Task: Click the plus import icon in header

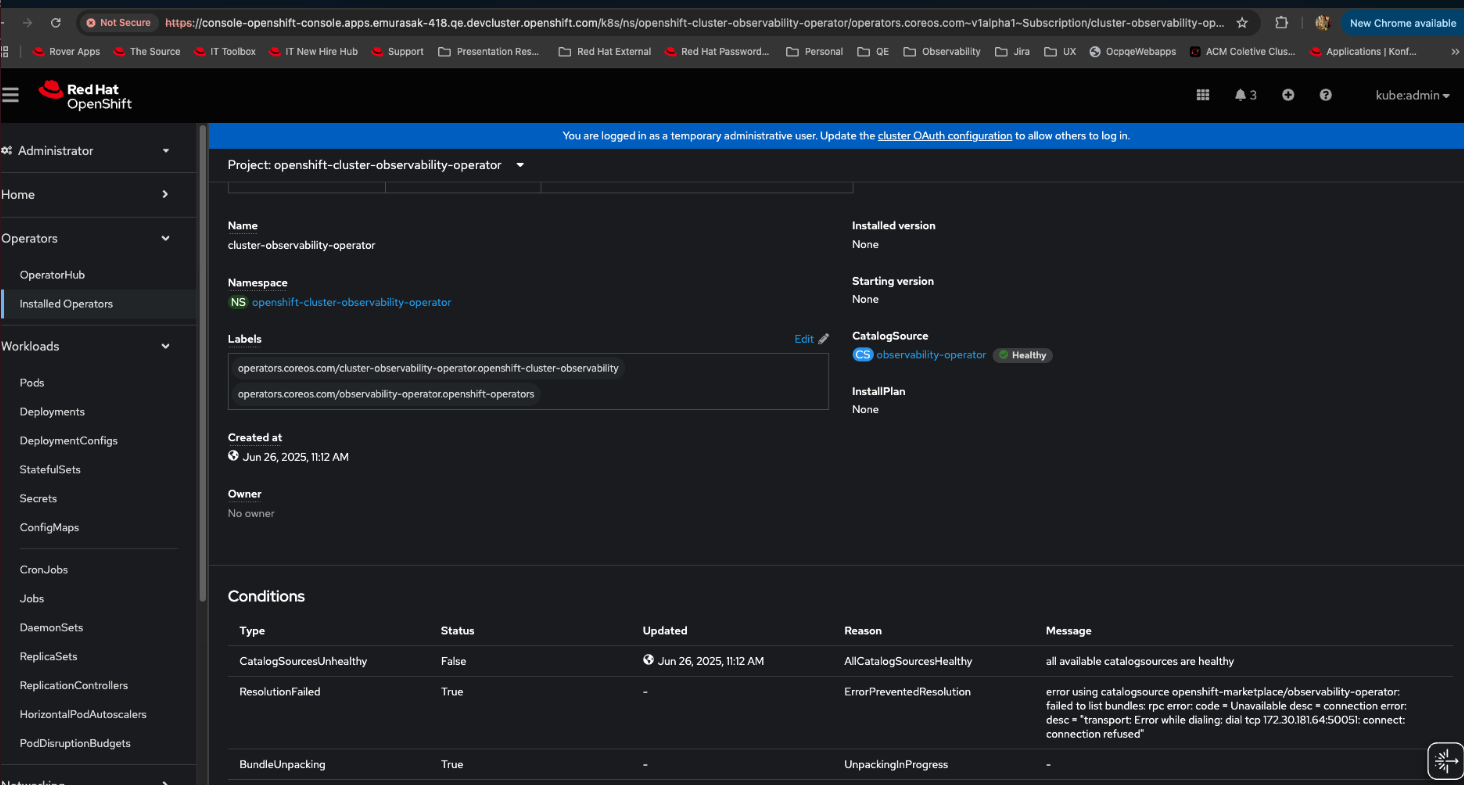Action: (1288, 95)
